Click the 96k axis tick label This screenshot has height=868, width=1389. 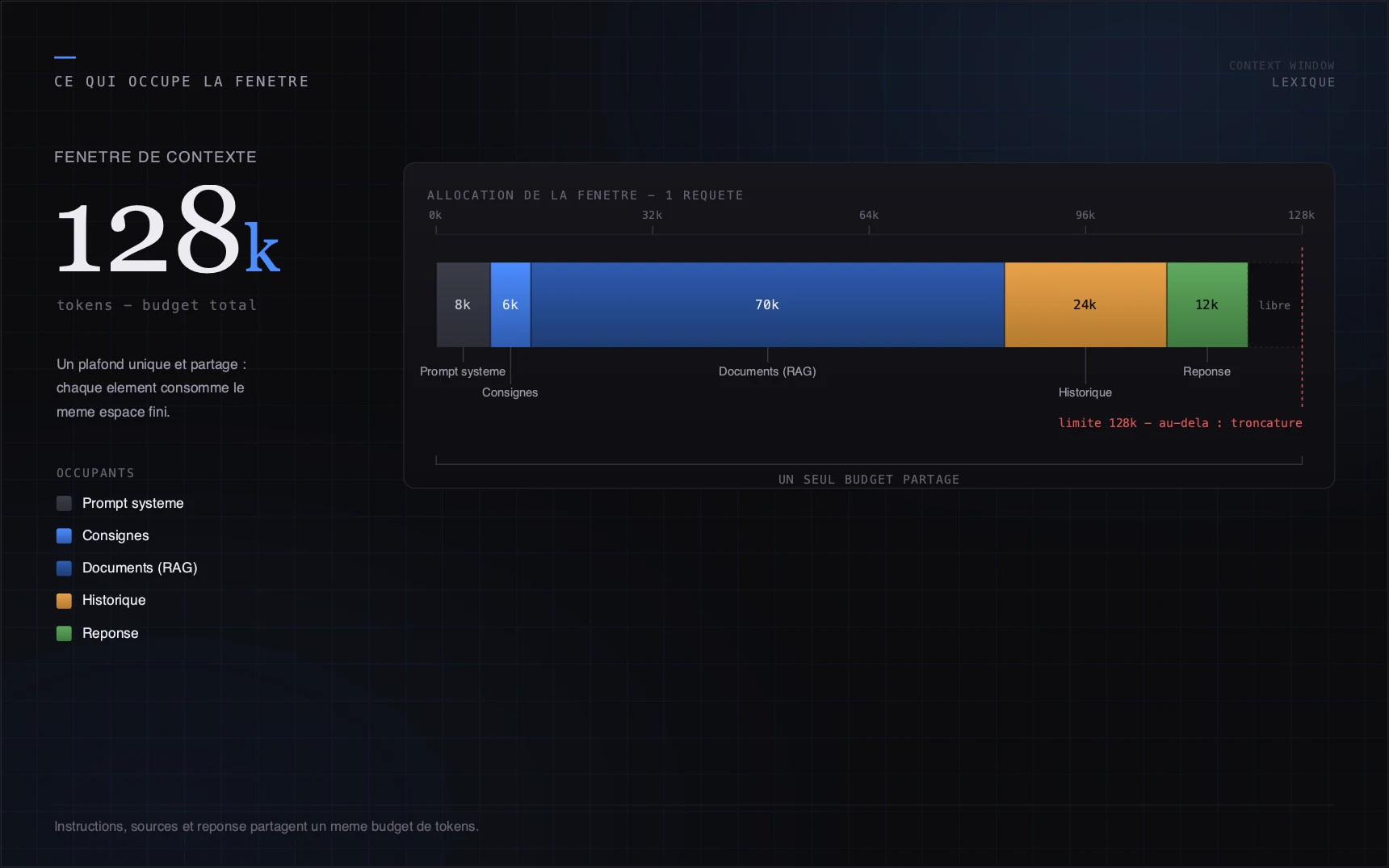(1085, 215)
